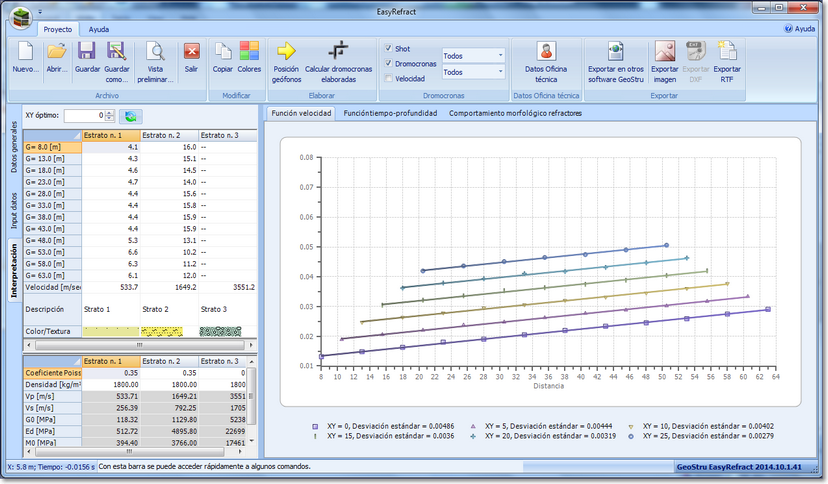The width and height of the screenshot is (828, 484).
Task: Select the Input datos side tab
Action: 14,211
